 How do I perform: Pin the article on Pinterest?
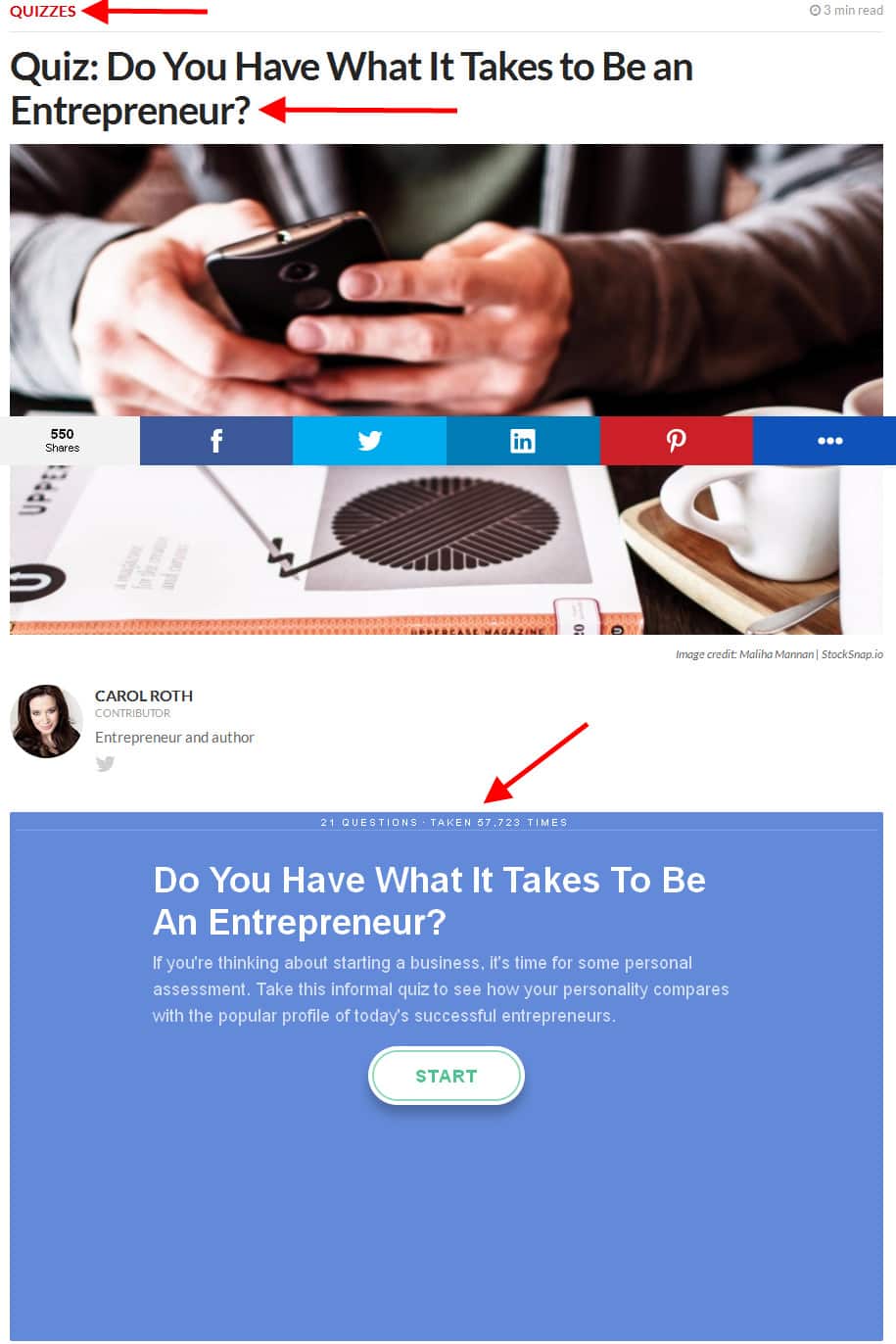[x=677, y=441]
